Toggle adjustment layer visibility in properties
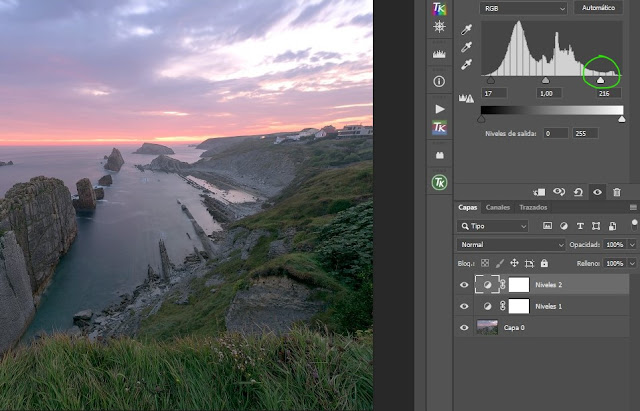This screenshot has width=640, height=411. (x=597, y=192)
